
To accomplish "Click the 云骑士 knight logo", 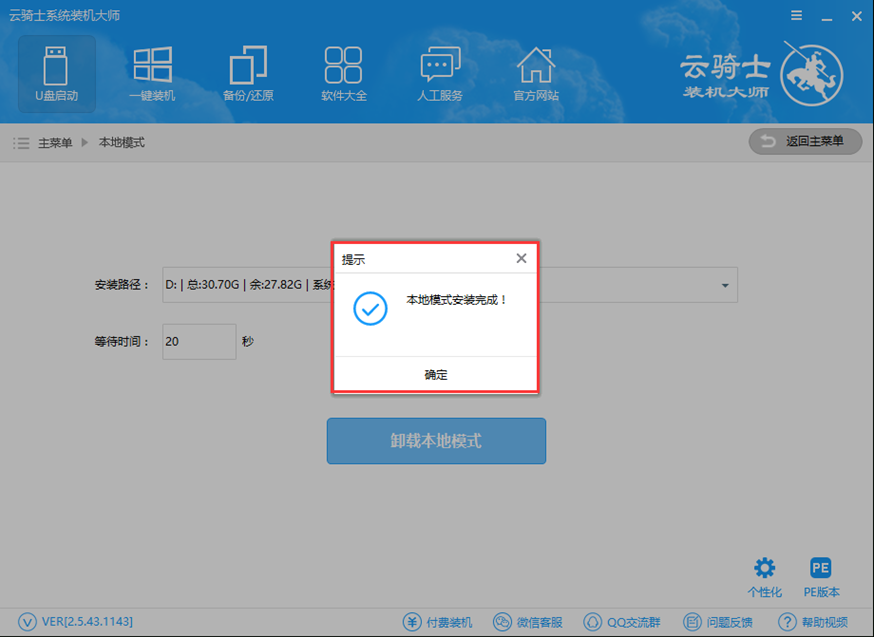I will tap(811, 74).
